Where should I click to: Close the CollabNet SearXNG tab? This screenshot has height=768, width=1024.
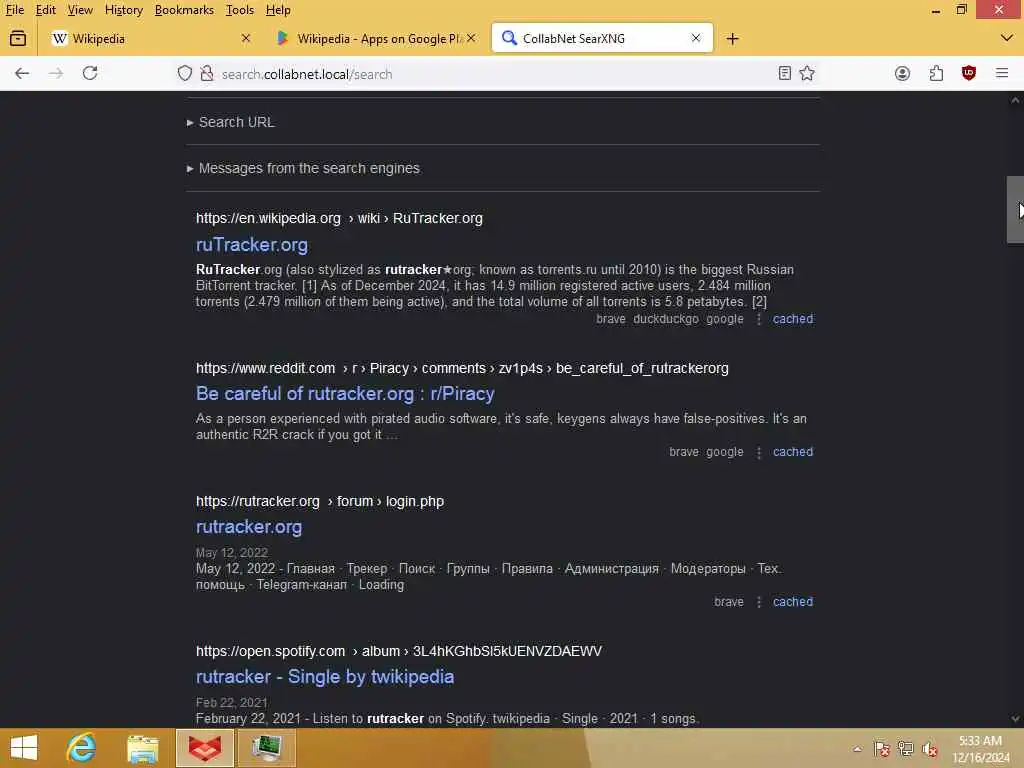click(696, 39)
